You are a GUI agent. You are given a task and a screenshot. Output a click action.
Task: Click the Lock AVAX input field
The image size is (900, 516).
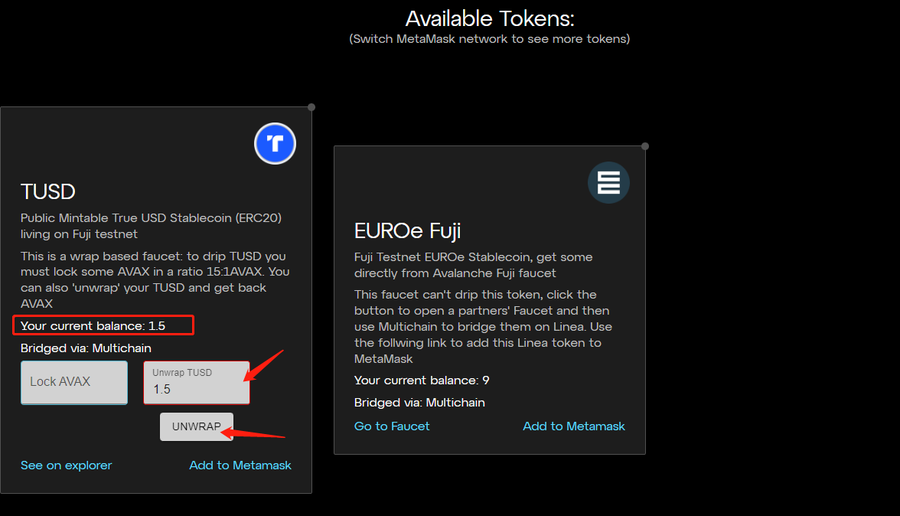(74, 382)
